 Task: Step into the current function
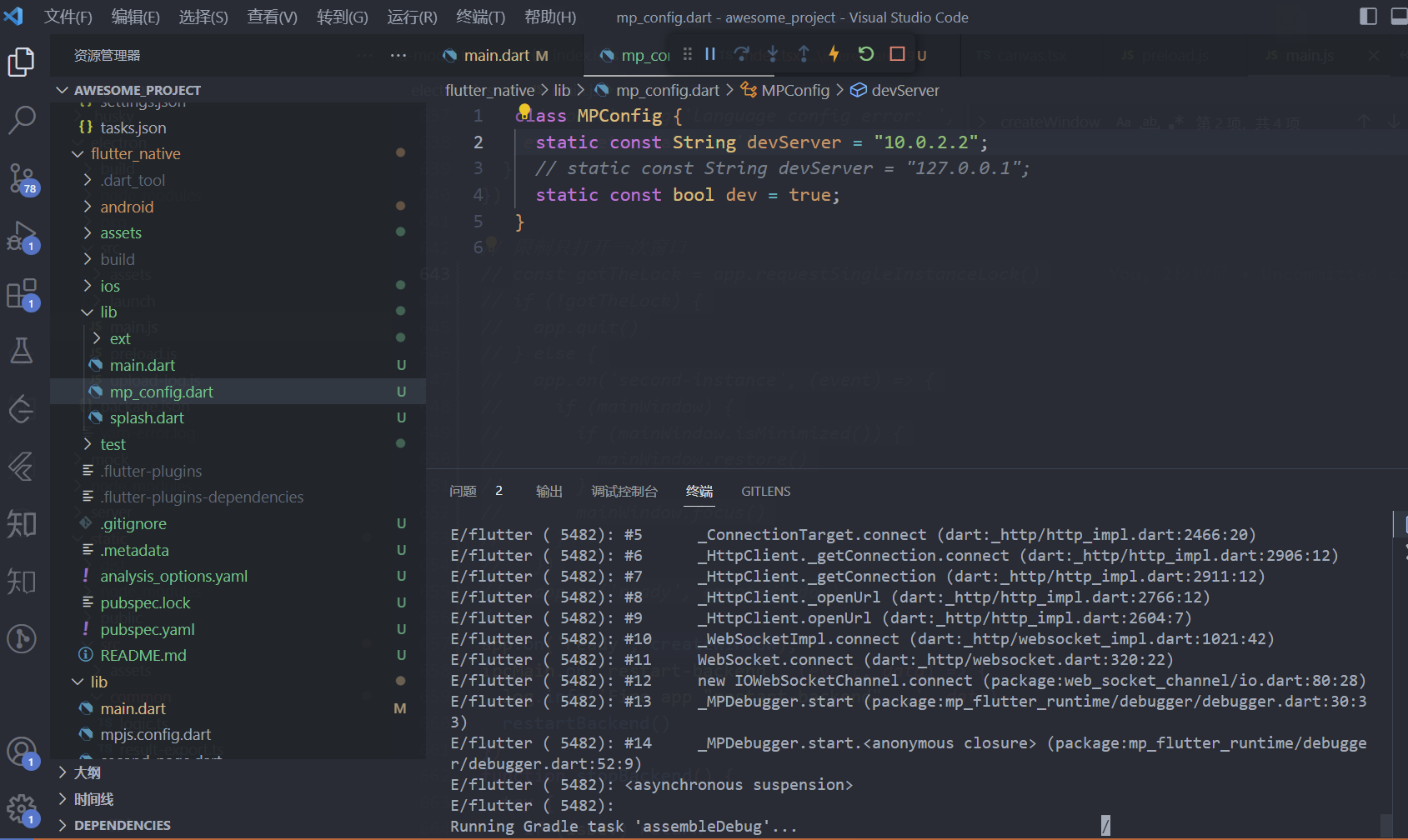tap(772, 53)
